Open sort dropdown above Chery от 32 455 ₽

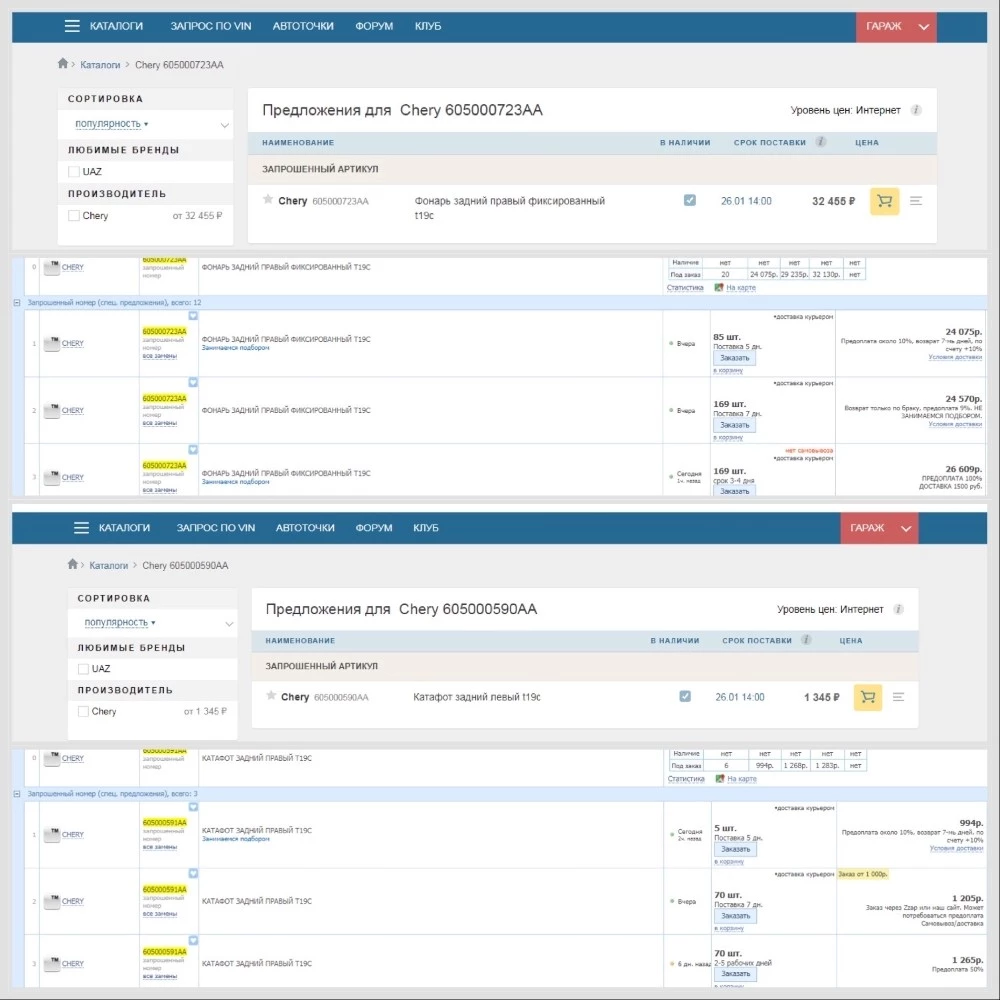[150, 125]
